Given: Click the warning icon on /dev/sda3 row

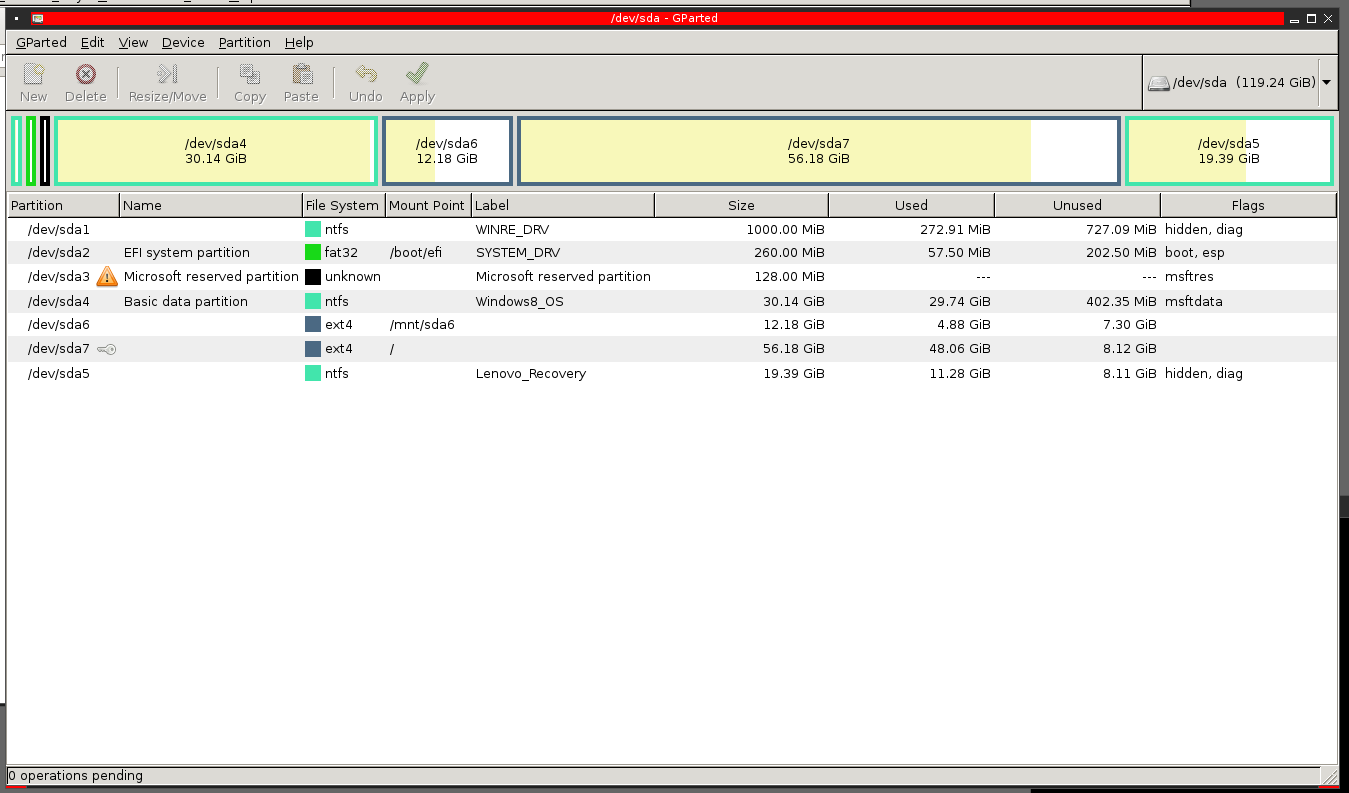Looking at the screenshot, I should point(107,277).
